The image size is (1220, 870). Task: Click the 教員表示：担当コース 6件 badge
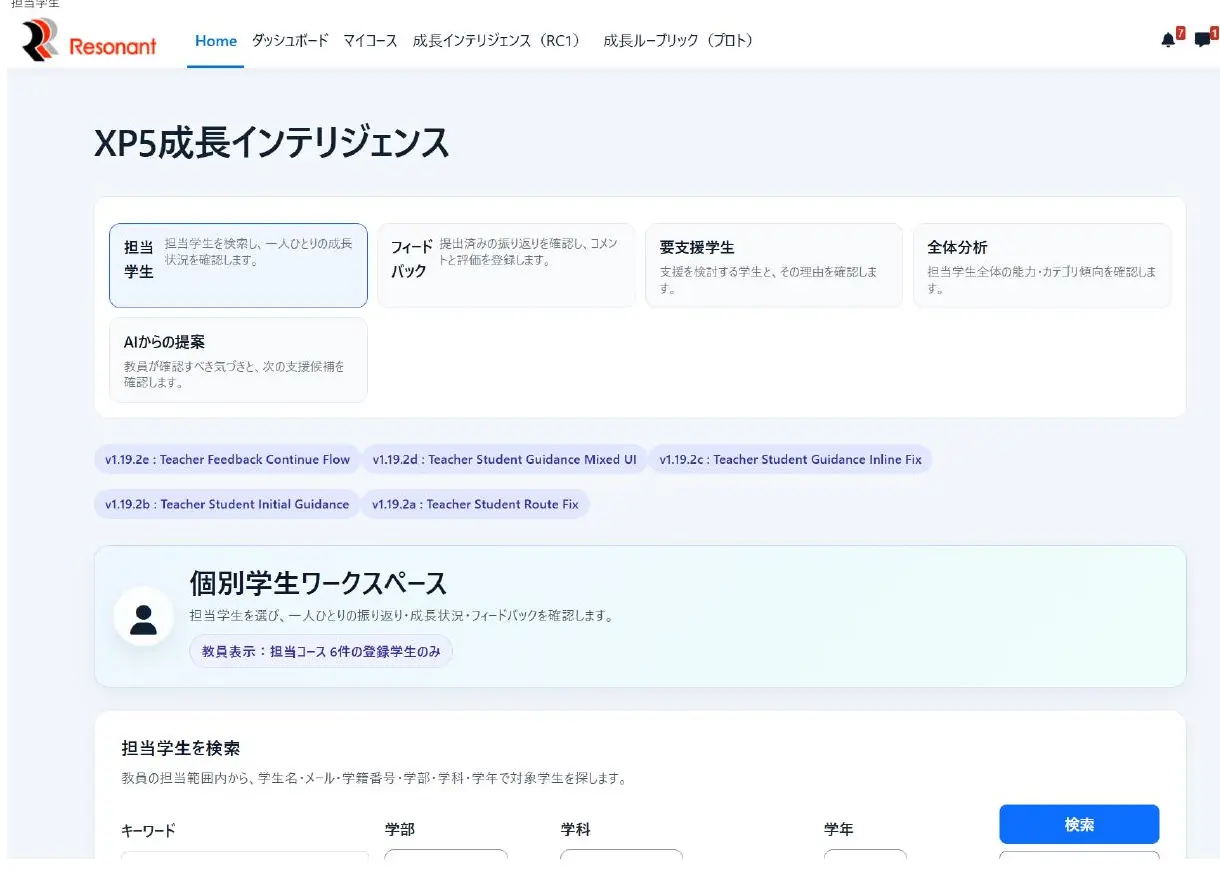[321, 651]
